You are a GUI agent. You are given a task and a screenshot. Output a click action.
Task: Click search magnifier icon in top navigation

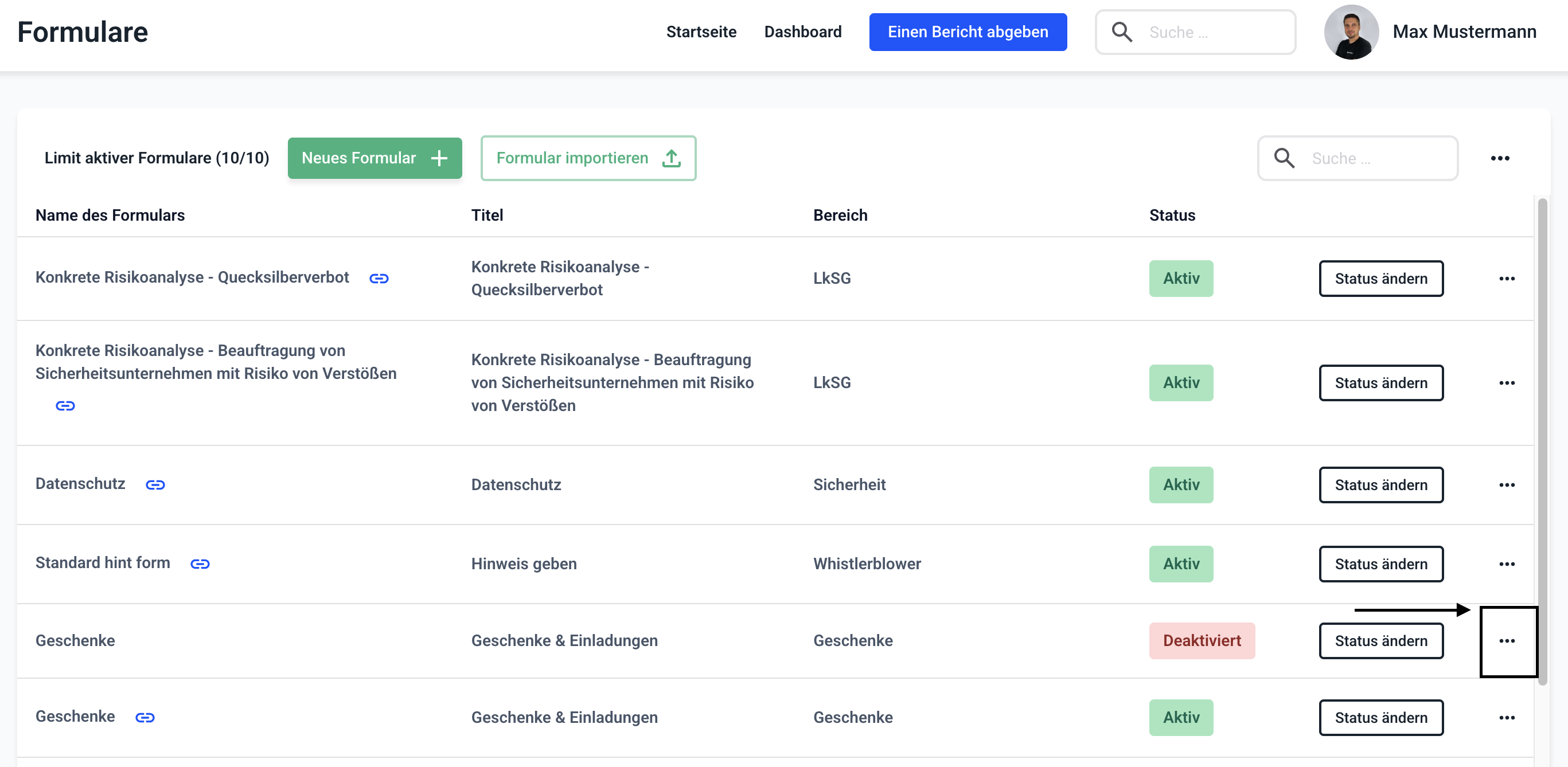click(1121, 32)
